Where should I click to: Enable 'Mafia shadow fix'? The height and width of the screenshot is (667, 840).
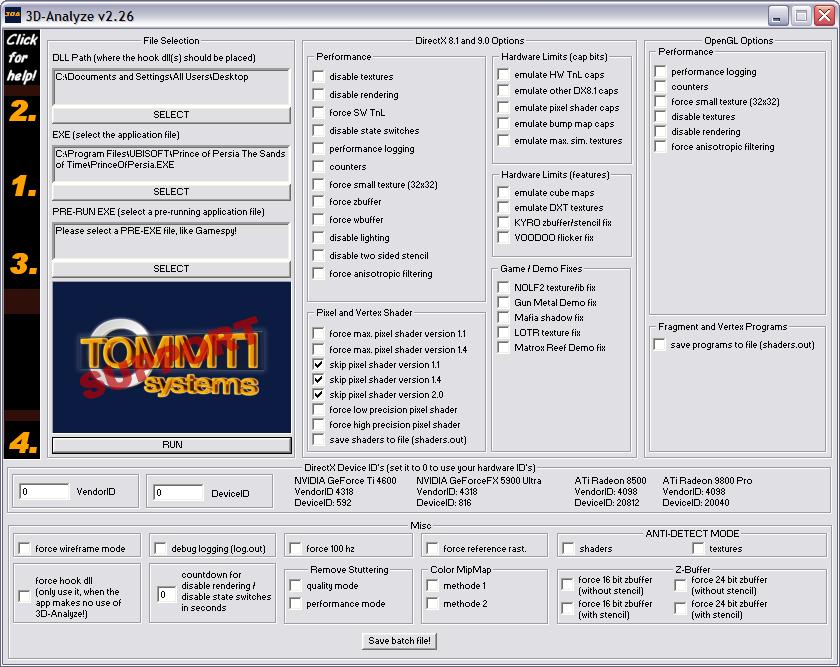tap(504, 317)
